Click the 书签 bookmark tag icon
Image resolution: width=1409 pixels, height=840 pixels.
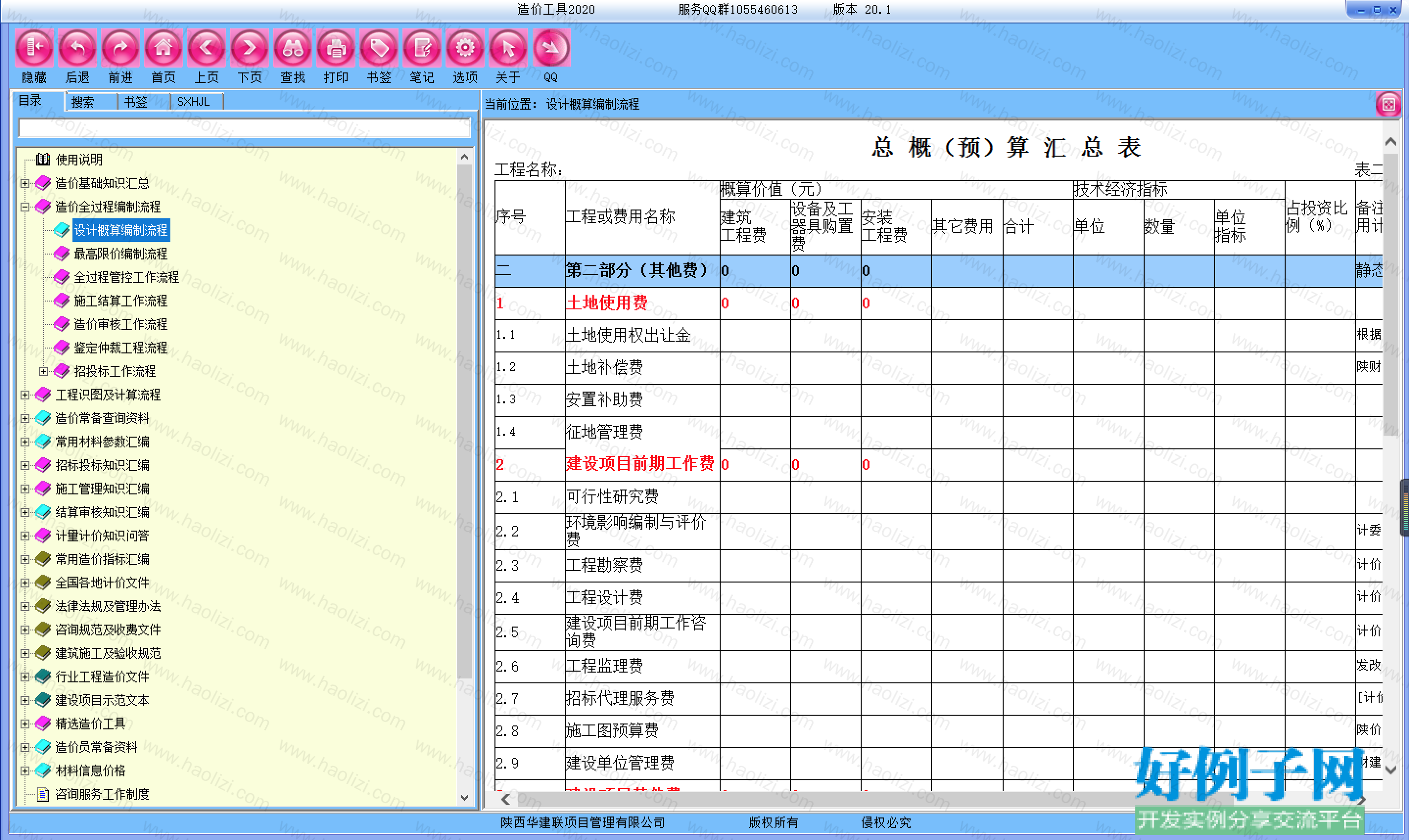pyautogui.click(x=379, y=47)
